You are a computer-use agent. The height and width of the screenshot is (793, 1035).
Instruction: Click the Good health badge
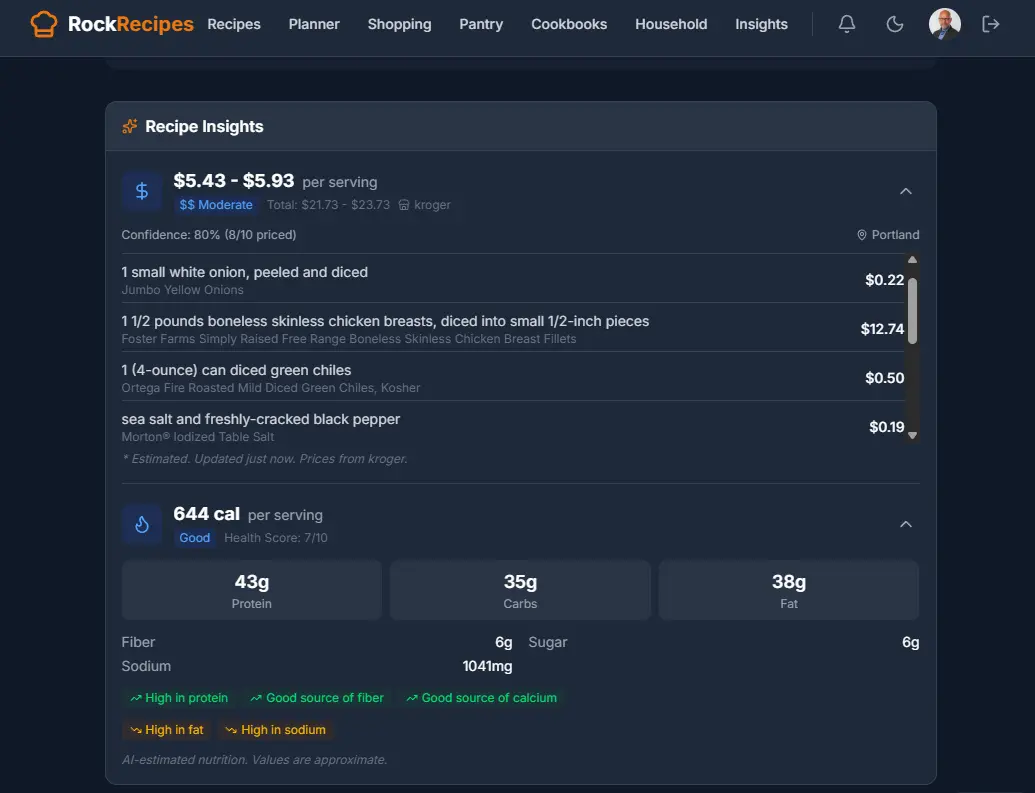click(195, 537)
